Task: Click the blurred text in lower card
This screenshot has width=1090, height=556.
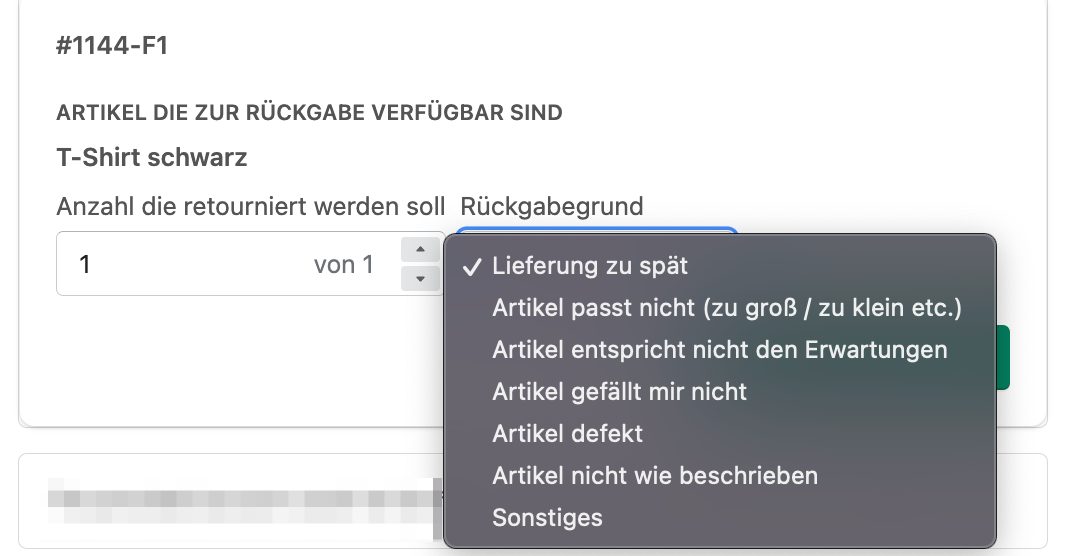Action: pyautogui.click(x=245, y=500)
